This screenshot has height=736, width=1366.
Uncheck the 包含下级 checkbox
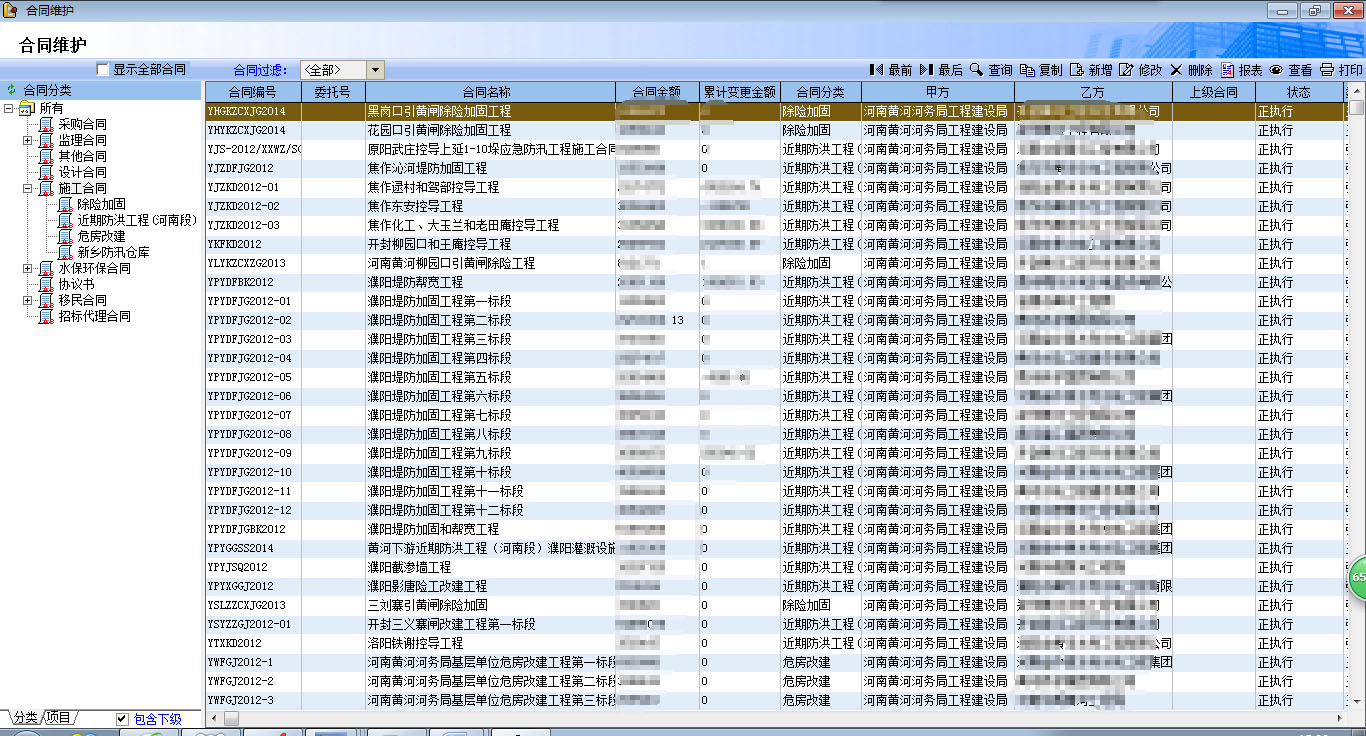click(x=122, y=719)
